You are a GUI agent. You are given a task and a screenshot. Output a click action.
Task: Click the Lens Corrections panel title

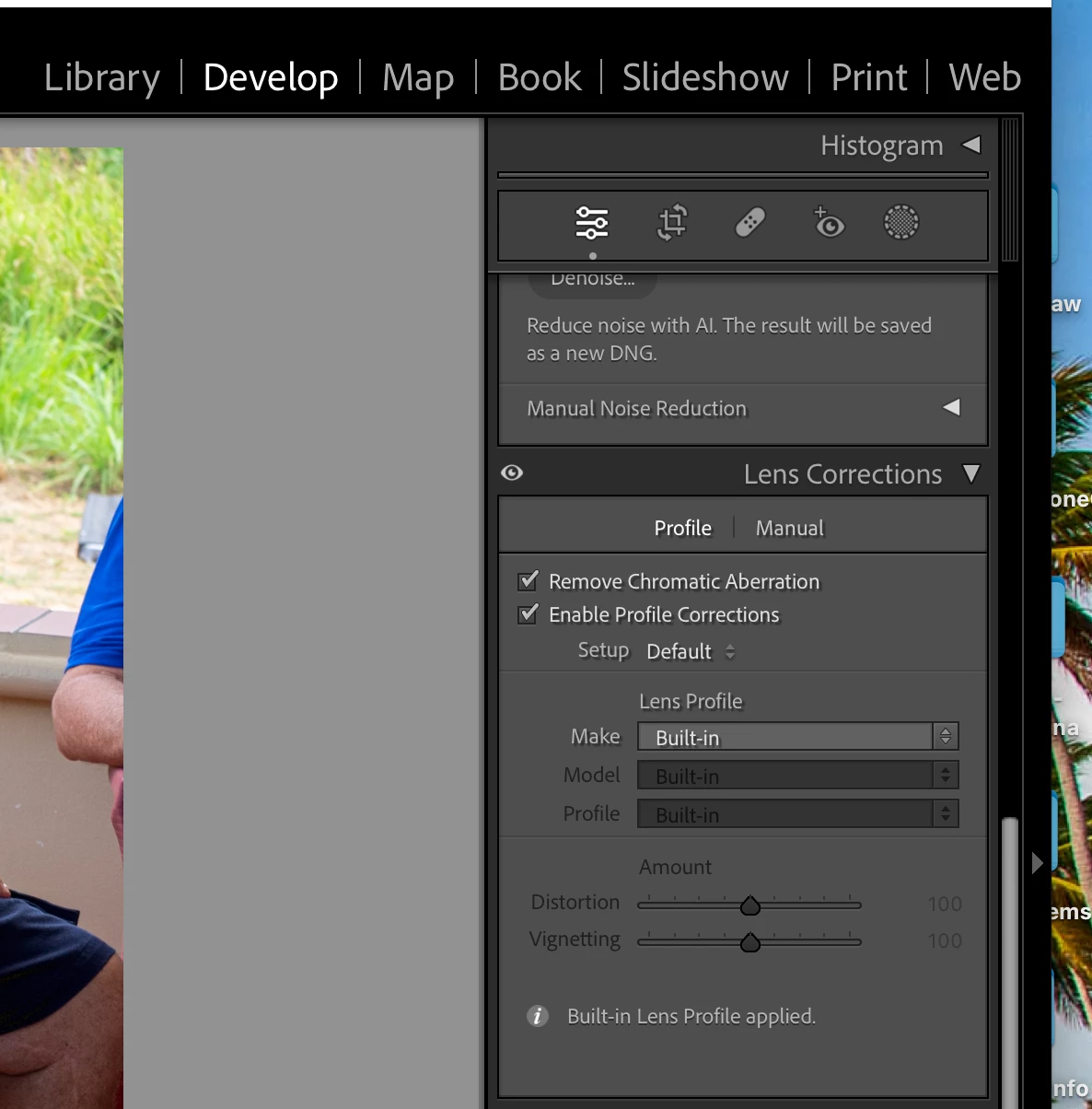pos(842,473)
